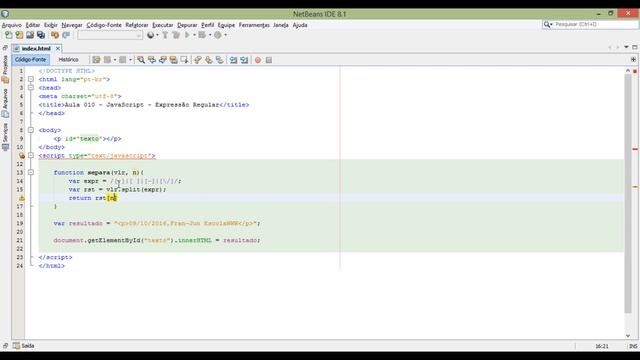Open the Navegar menu
This screenshot has height=360, width=640.
[x=72, y=25]
